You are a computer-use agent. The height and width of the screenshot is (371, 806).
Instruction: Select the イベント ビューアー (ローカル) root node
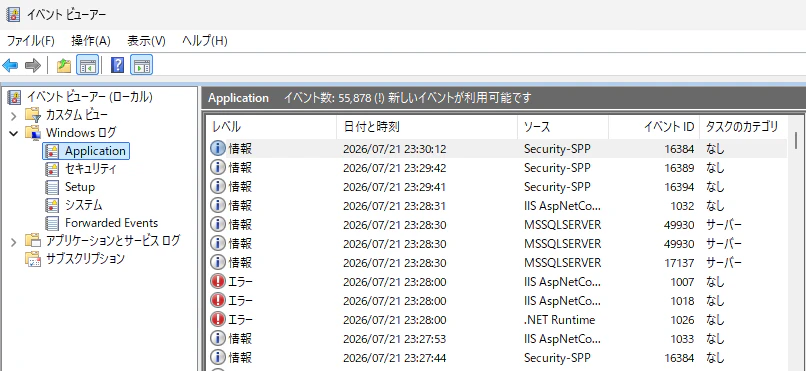pyautogui.click(x=89, y=97)
